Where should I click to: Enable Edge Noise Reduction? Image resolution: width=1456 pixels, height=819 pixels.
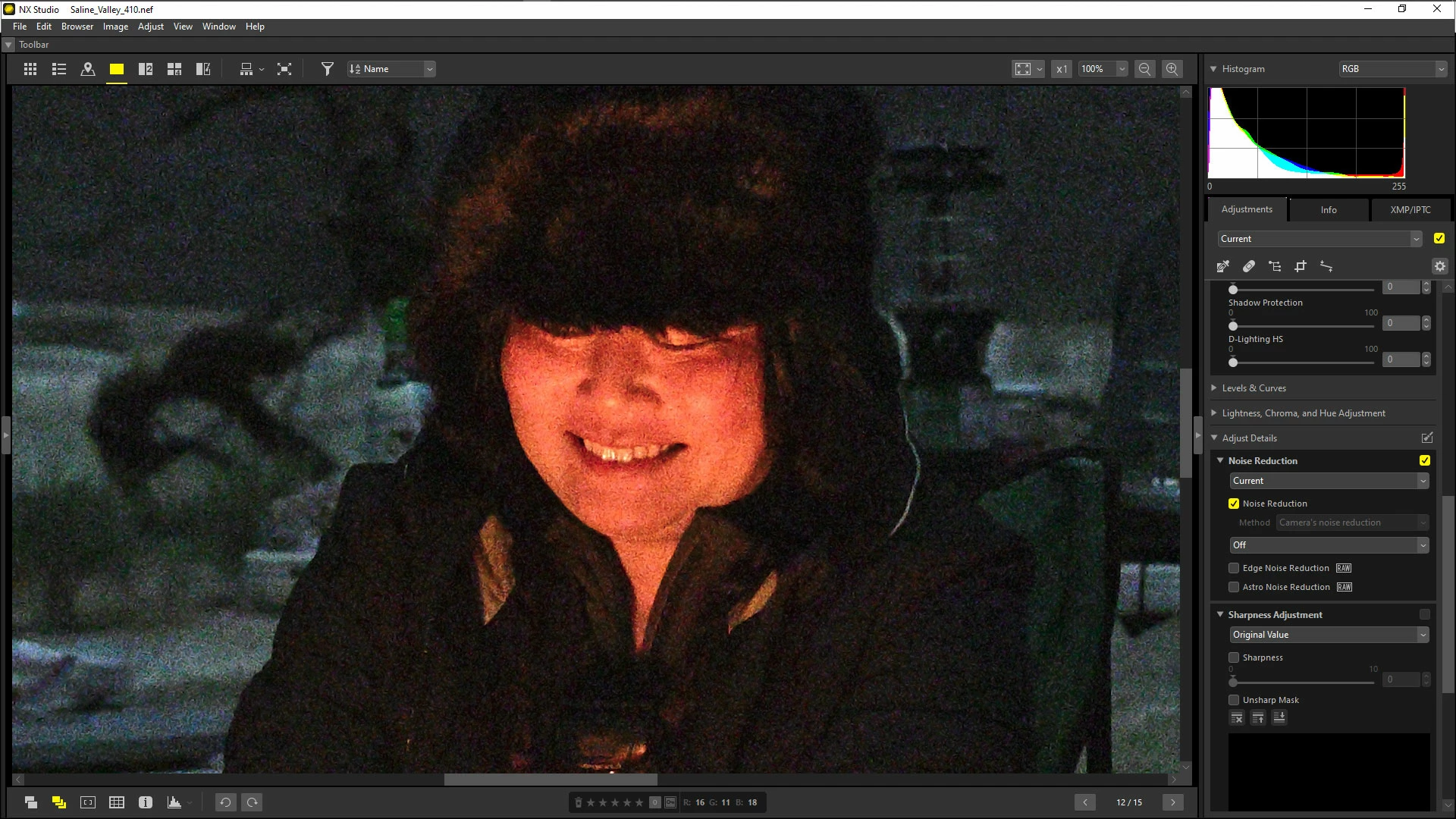(x=1234, y=568)
